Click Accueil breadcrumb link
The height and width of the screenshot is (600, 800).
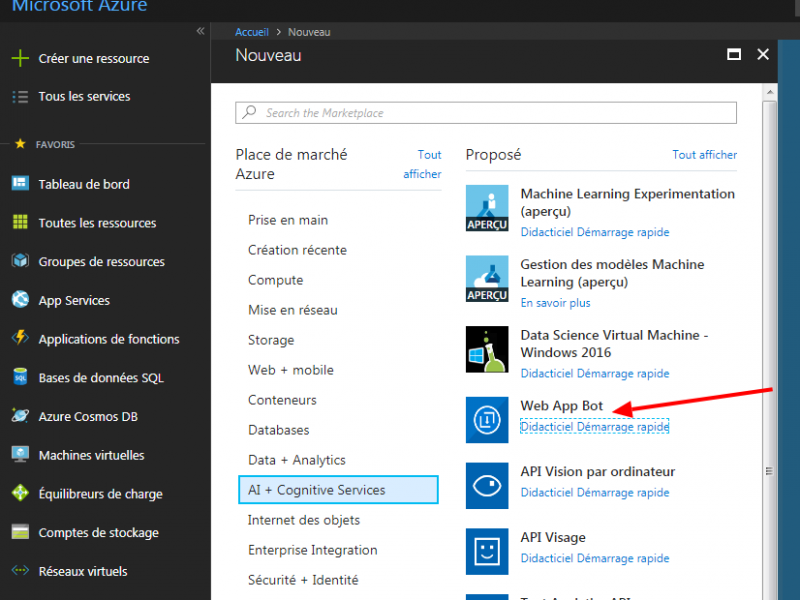point(252,32)
